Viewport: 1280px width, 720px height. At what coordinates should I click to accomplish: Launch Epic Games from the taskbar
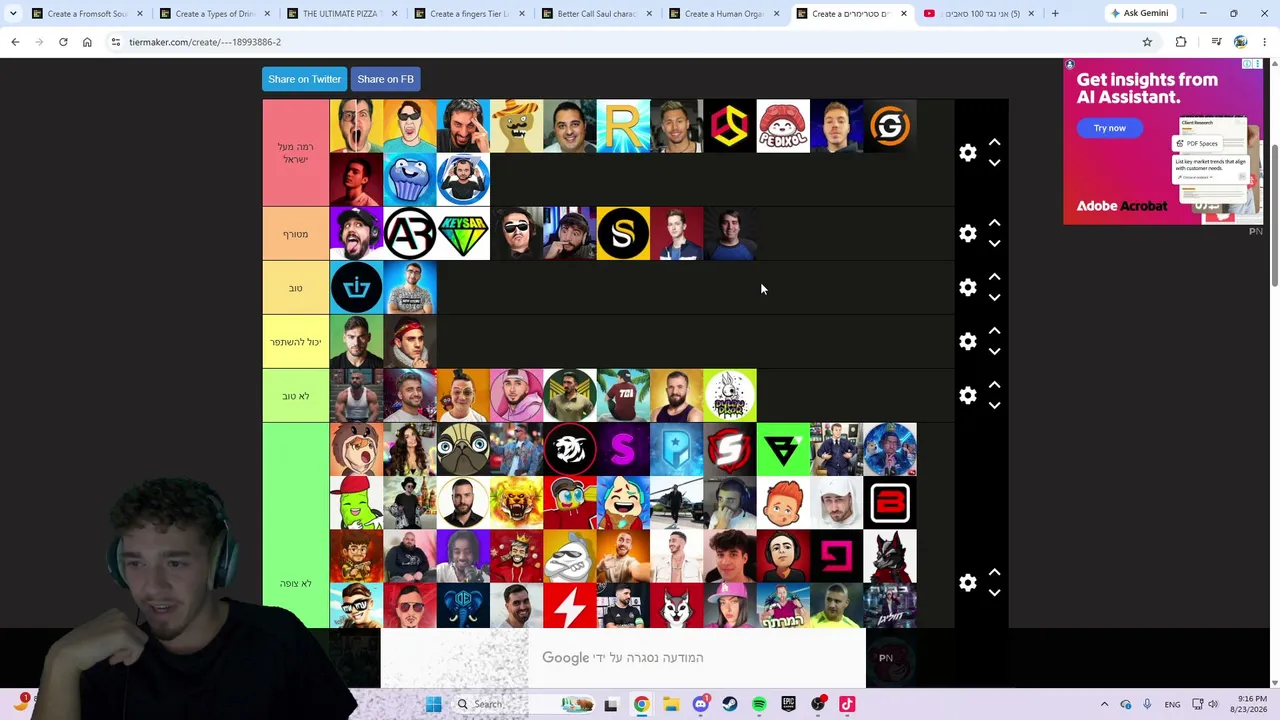point(788,704)
